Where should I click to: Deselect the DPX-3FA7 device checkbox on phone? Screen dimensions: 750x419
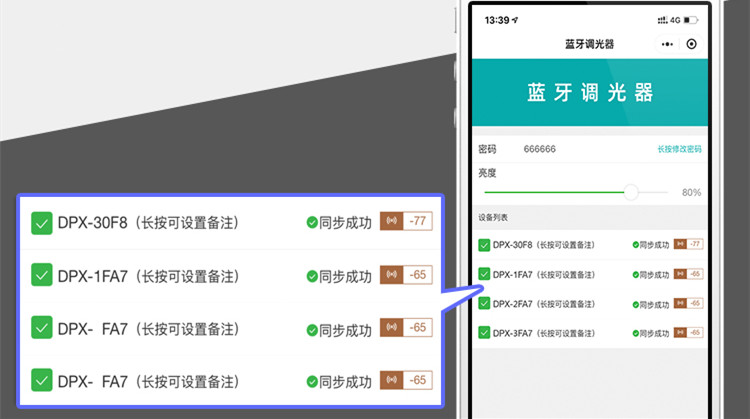click(485, 332)
